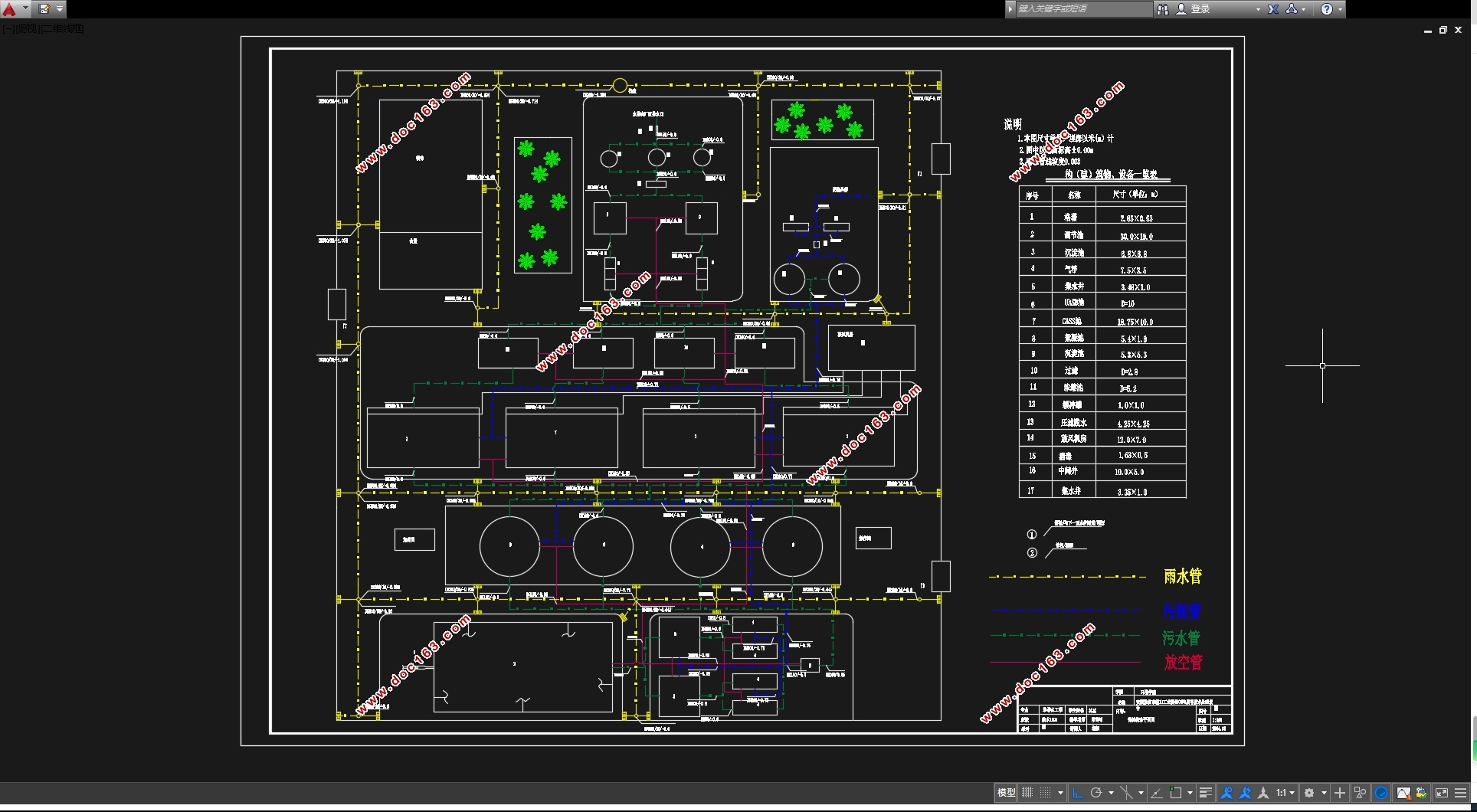The image size is (1477, 812).
Task: Click the workspace switching gear icon
Action: [1309, 793]
